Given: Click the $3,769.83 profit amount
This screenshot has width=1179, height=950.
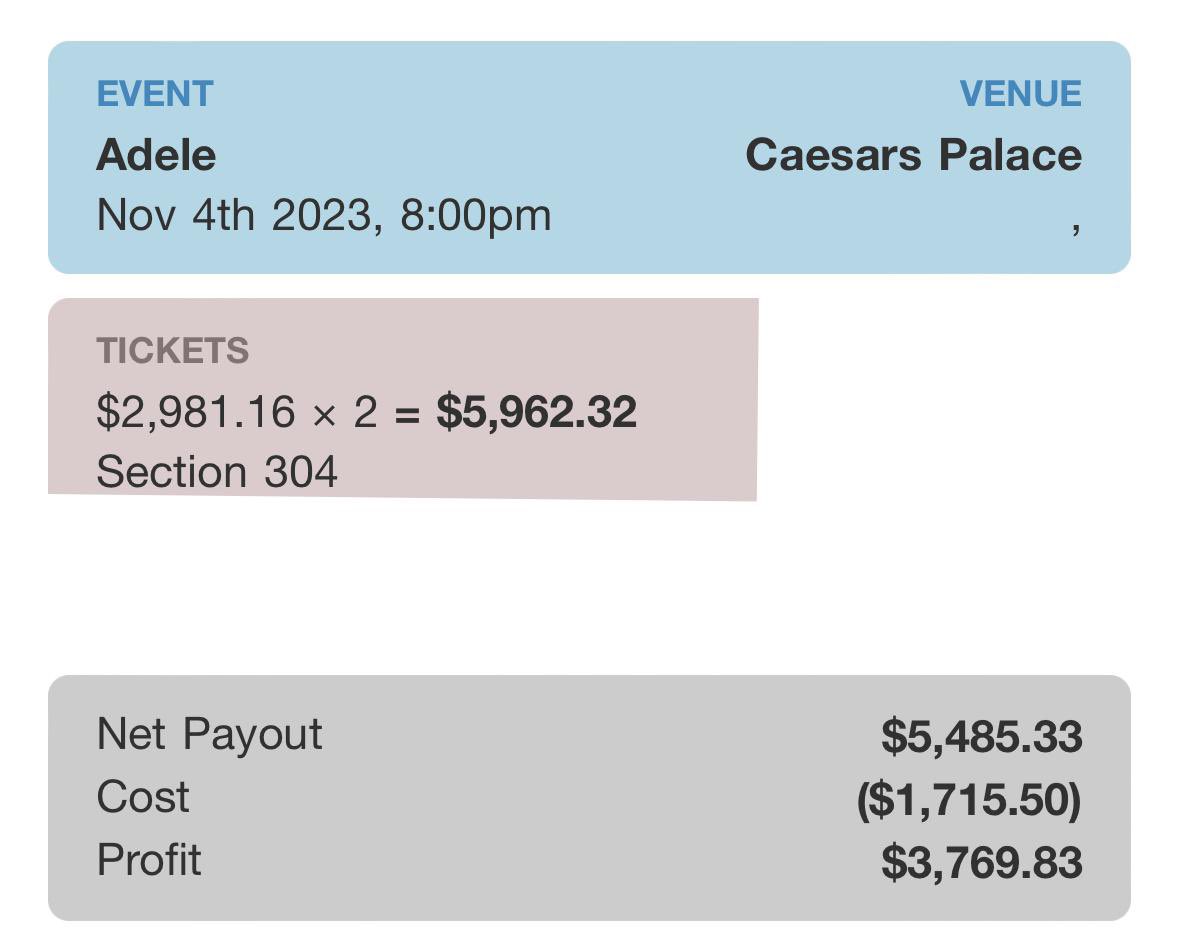Looking at the screenshot, I should pyautogui.click(x=981, y=863).
